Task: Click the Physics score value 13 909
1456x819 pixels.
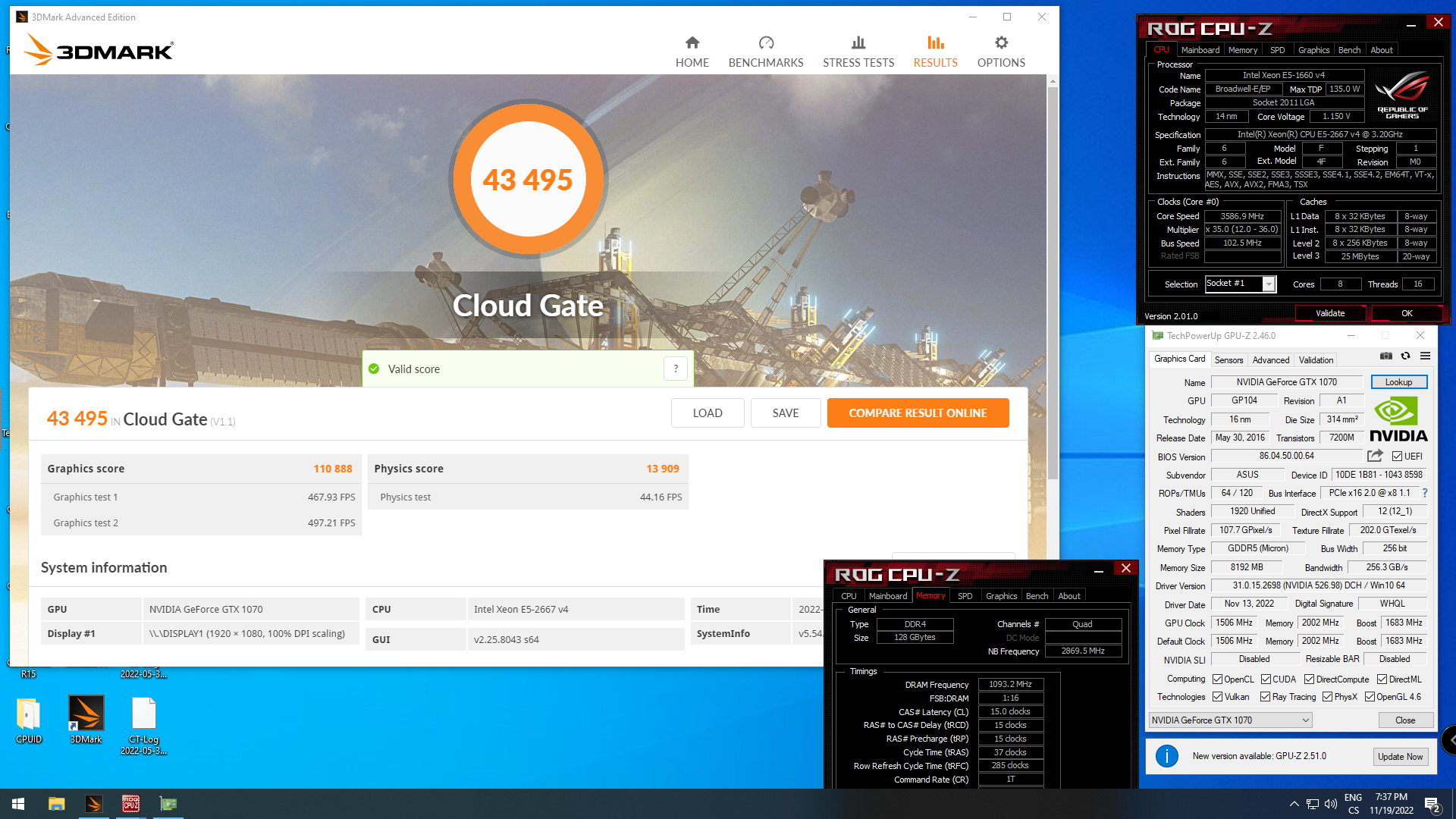Action: tap(663, 469)
